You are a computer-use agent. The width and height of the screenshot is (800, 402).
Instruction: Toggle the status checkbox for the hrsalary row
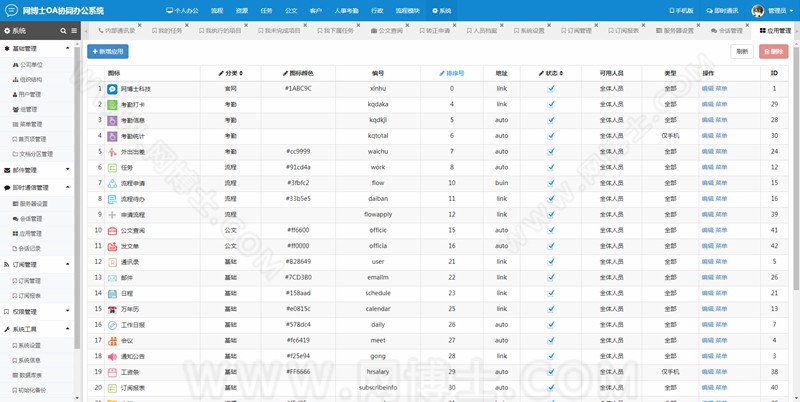tap(551, 372)
